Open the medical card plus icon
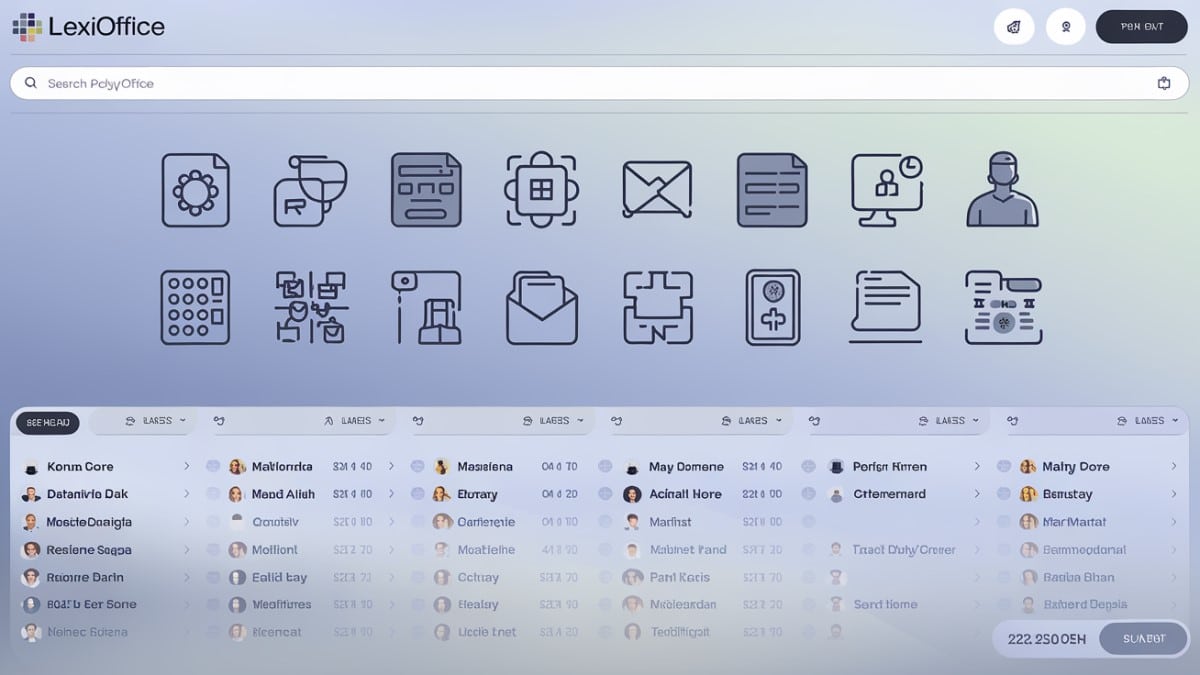This screenshot has height=675, width=1200. tap(772, 307)
